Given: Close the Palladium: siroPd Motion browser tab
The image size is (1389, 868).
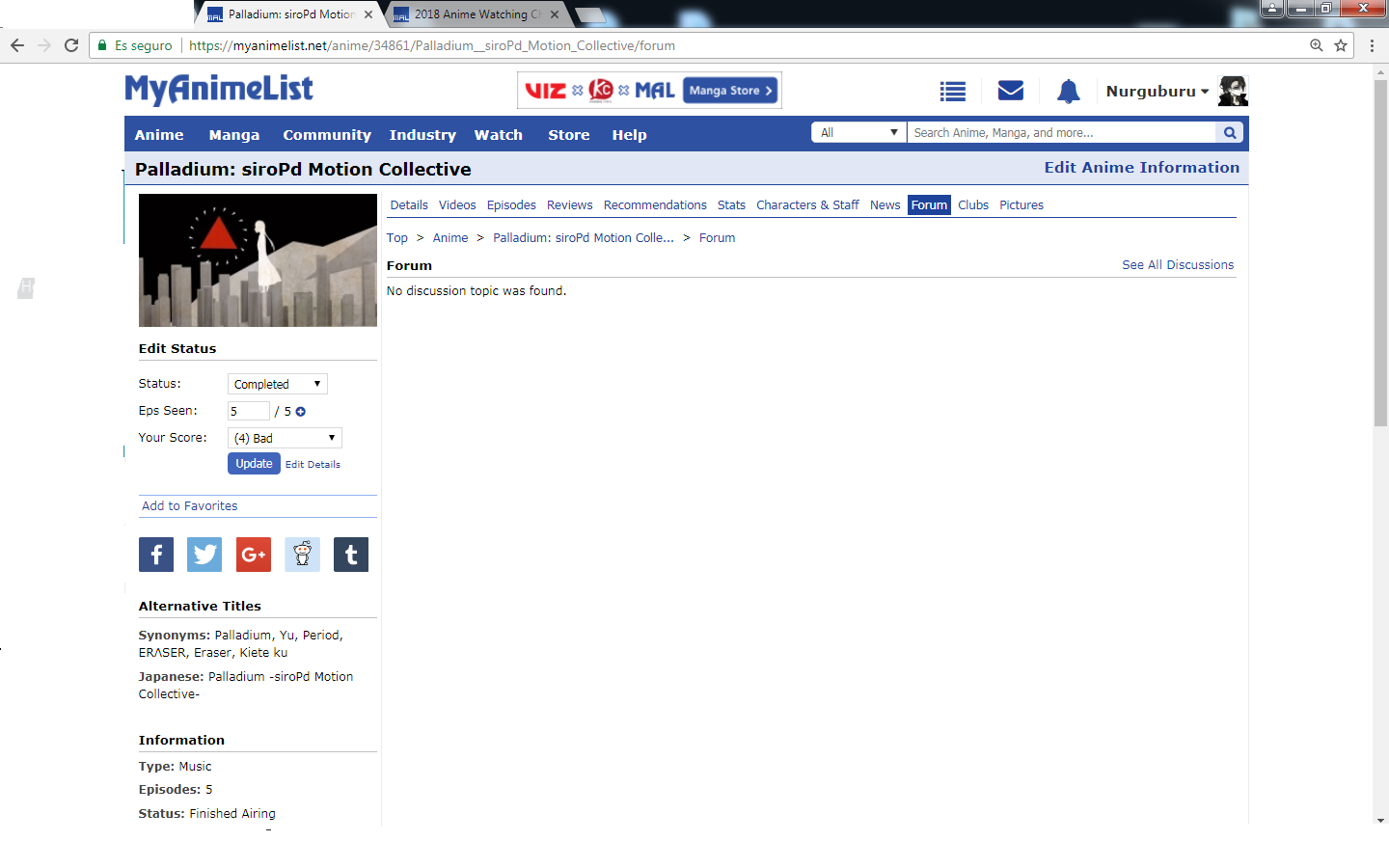Looking at the screenshot, I should [368, 14].
